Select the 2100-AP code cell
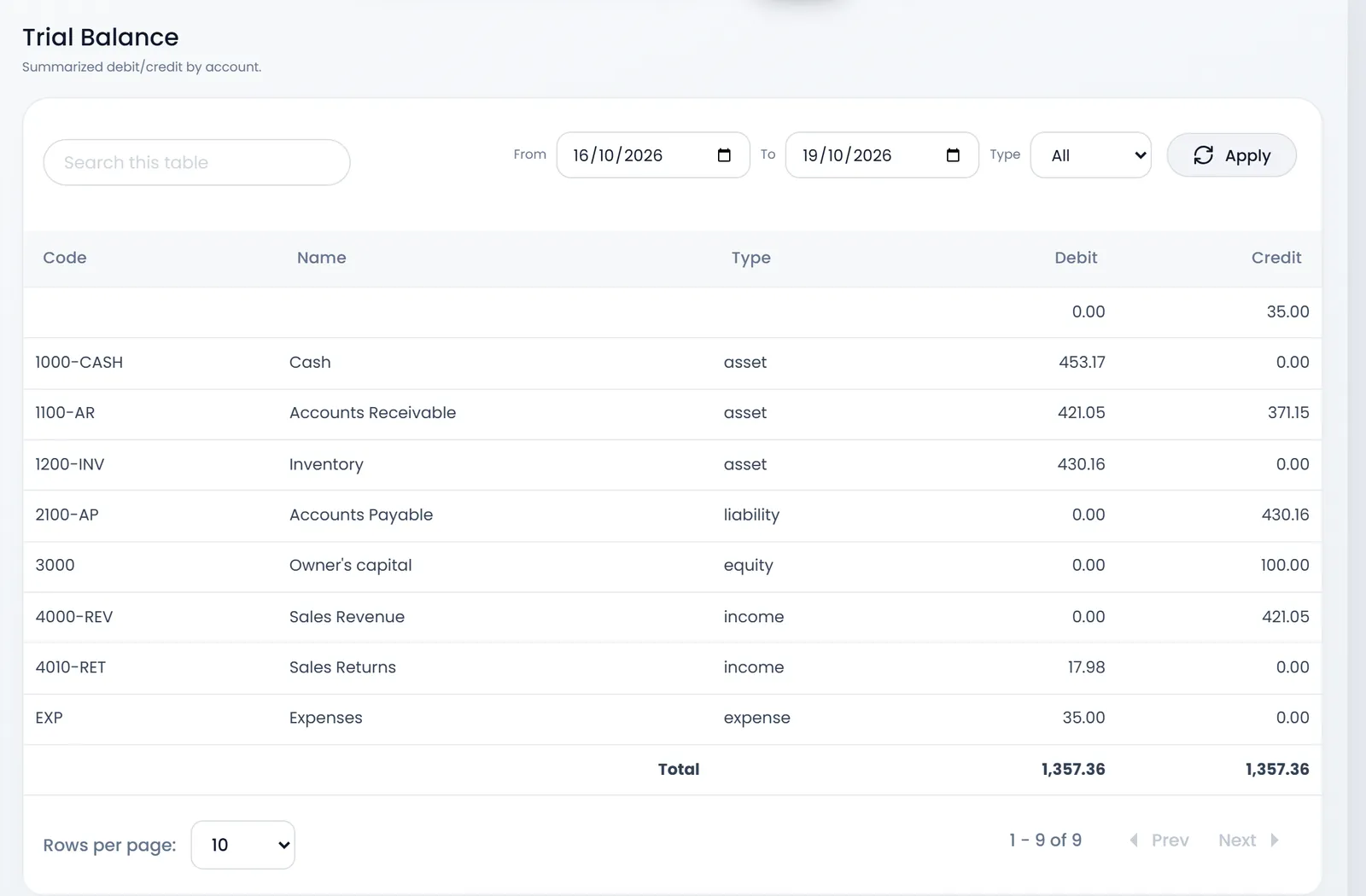 tap(67, 515)
